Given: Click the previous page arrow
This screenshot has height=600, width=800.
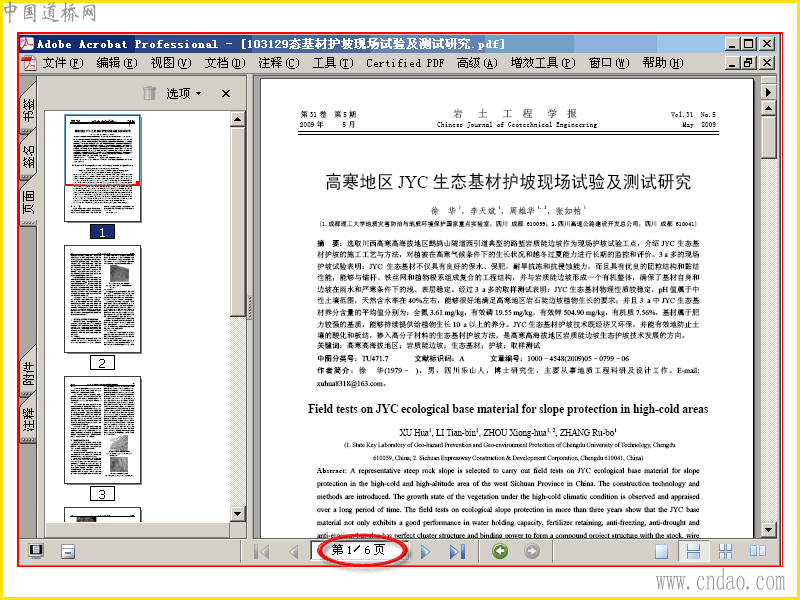Looking at the screenshot, I should click(293, 552).
